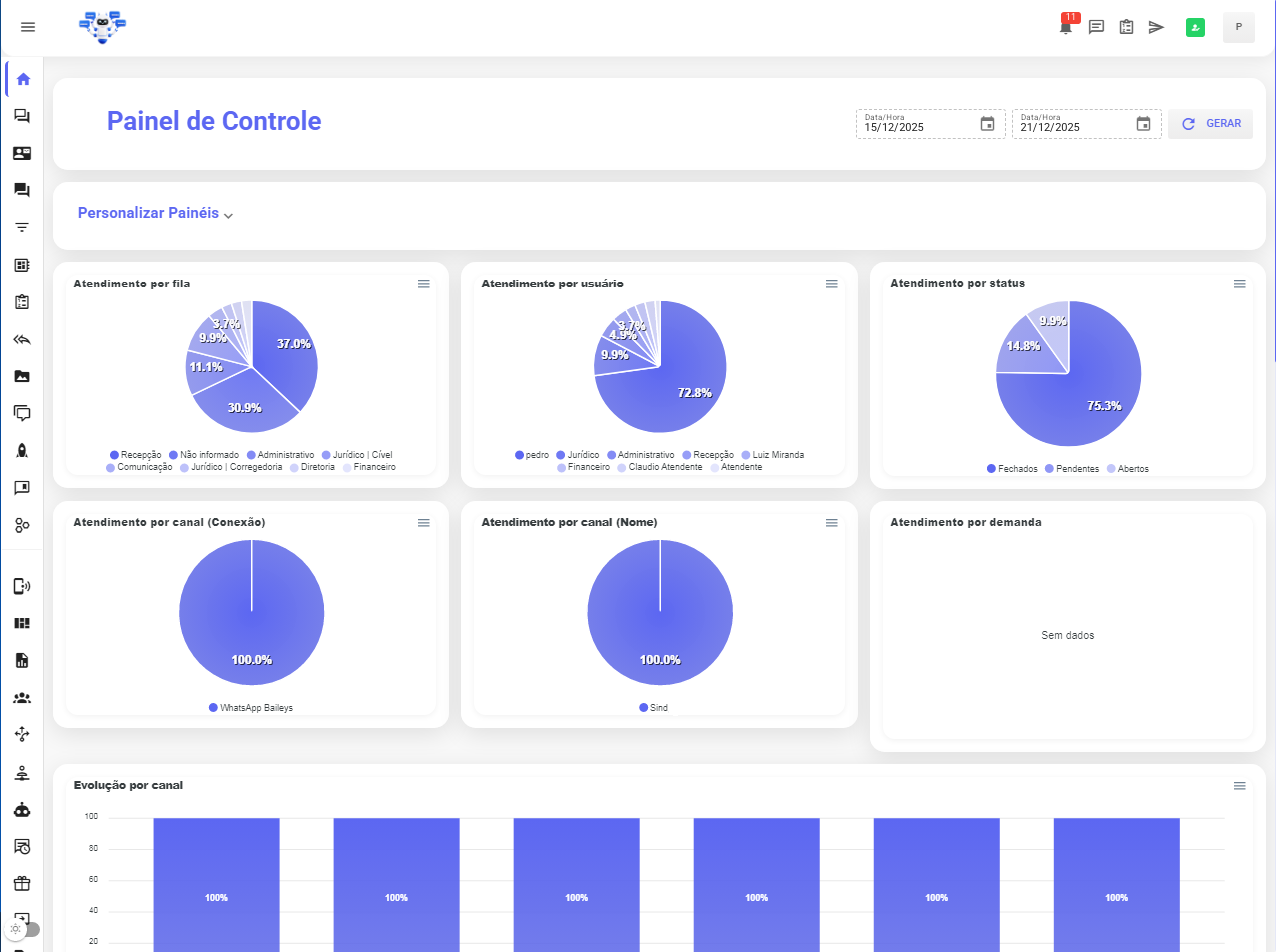
Task: Click the folder image icon in sidebar
Action: [22, 376]
